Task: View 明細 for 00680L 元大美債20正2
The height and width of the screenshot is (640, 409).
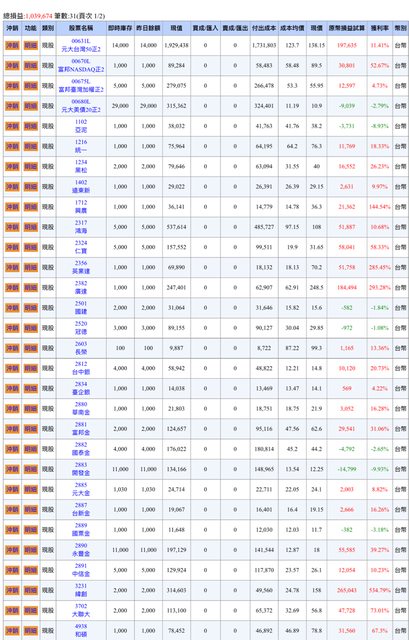Action: pos(31,106)
